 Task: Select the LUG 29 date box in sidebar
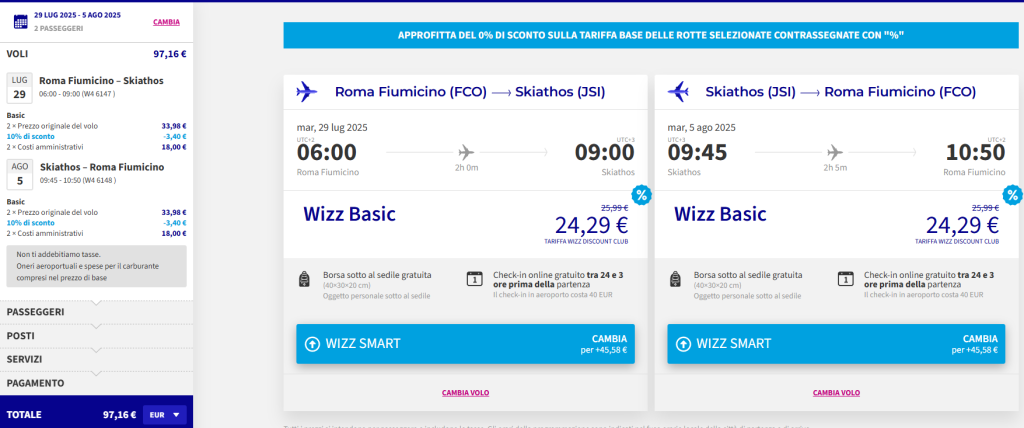click(x=20, y=88)
